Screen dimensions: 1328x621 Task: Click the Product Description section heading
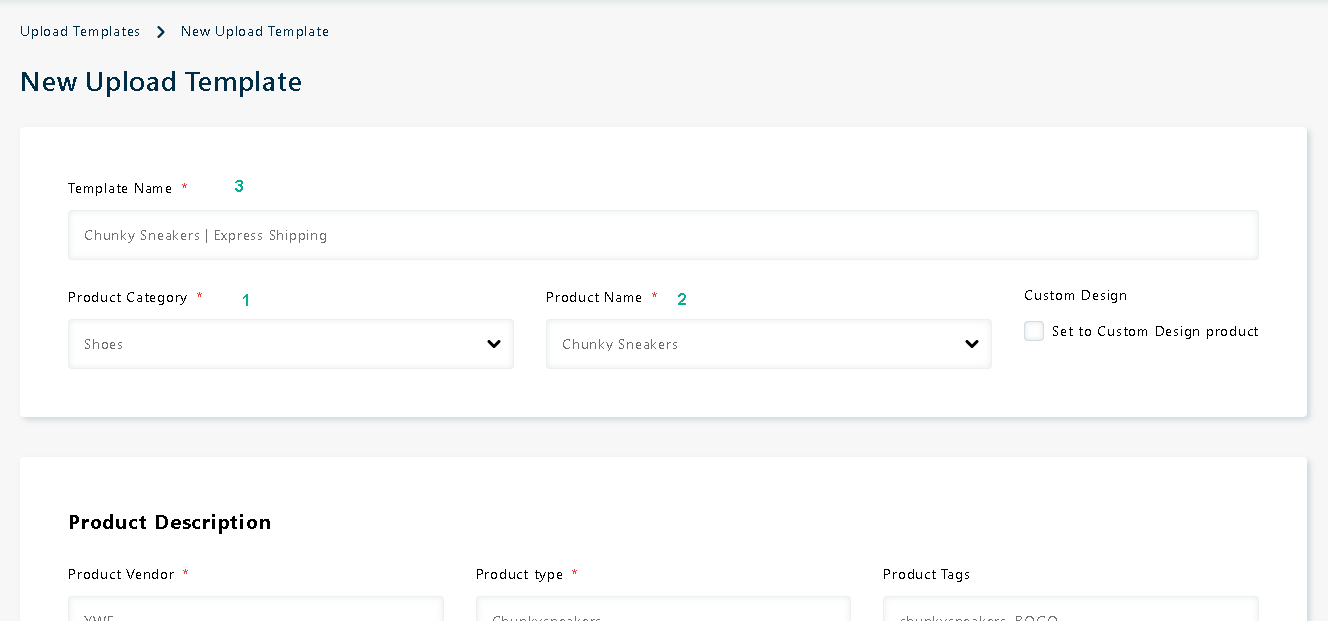point(169,522)
